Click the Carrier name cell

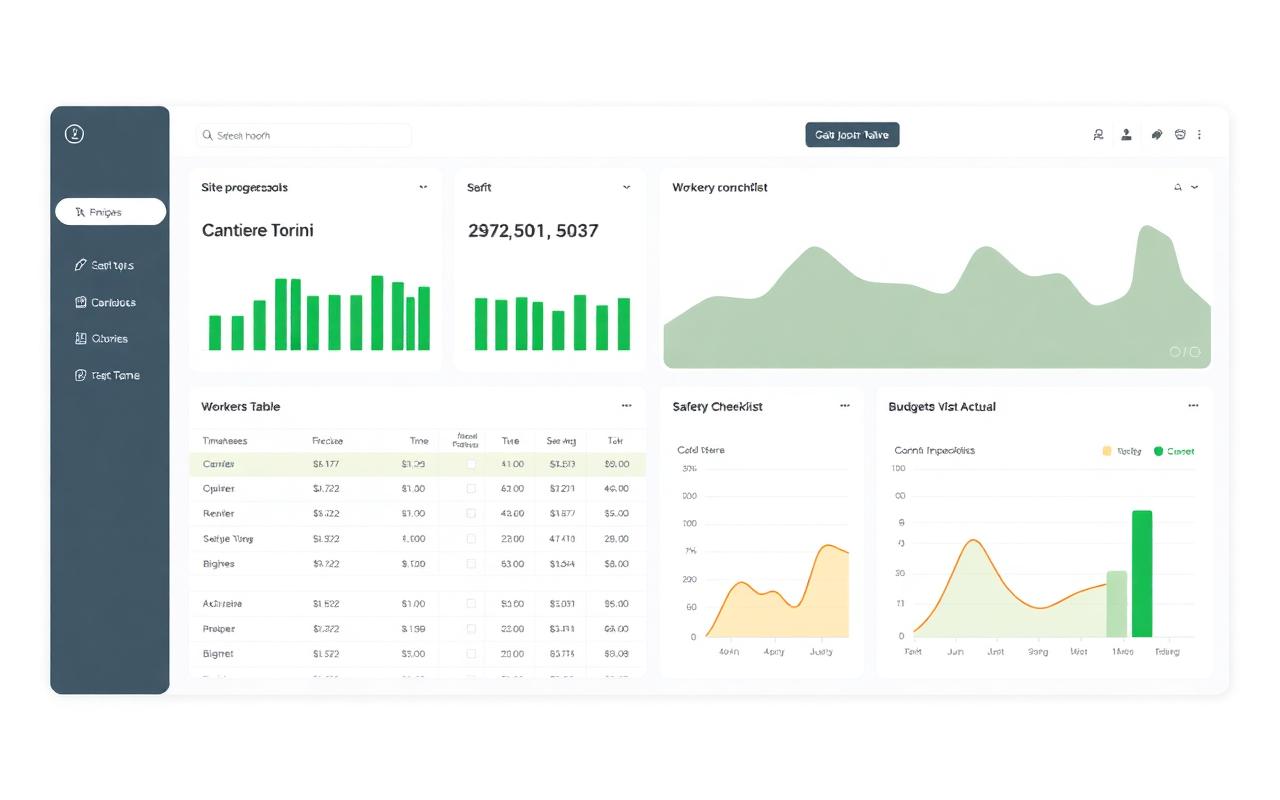[x=218, y=464]
